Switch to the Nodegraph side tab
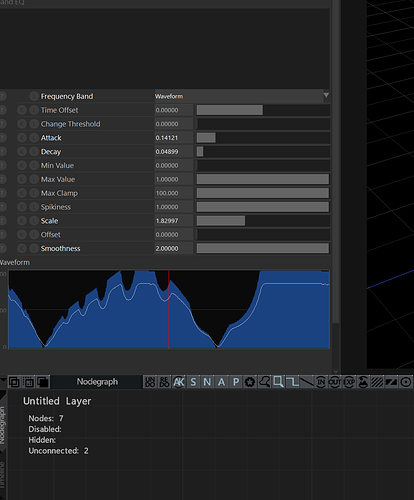This screenshot has height=500, width=414. pos(3,425)
